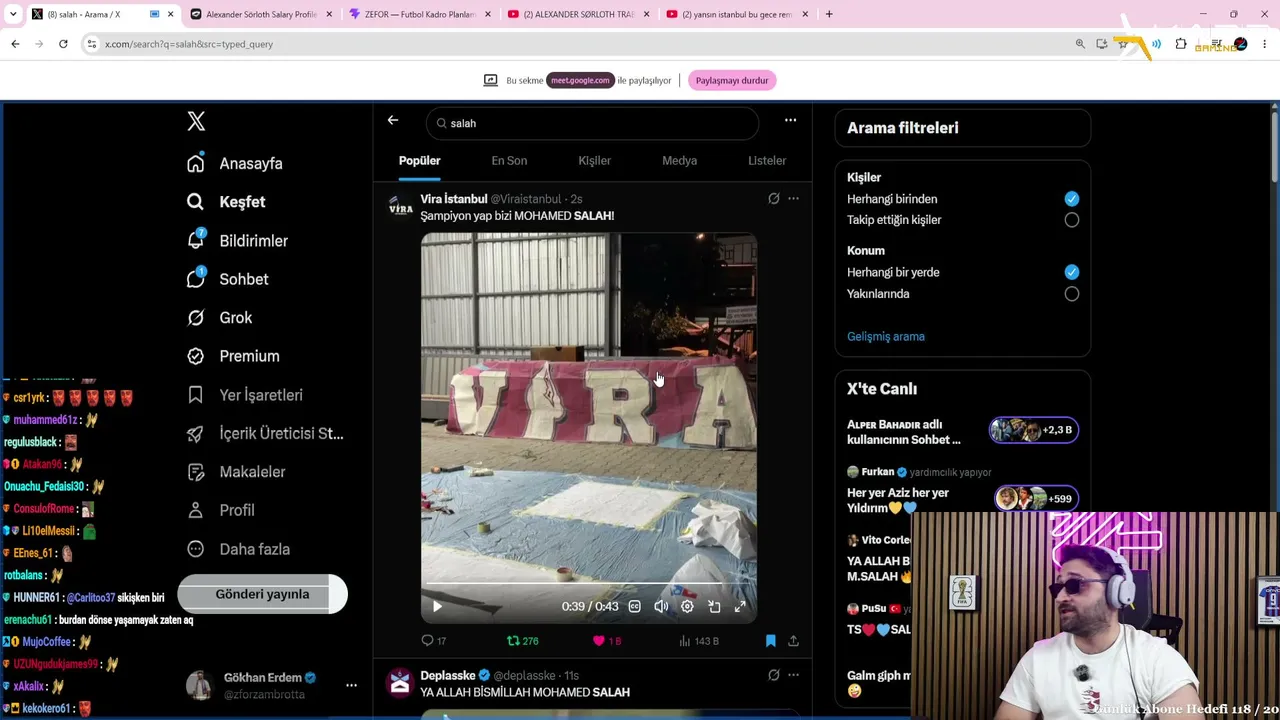Select 'Yakınlarında' location filter
The width and height of the screenshot is (1280, 720).
point(1071,294)
